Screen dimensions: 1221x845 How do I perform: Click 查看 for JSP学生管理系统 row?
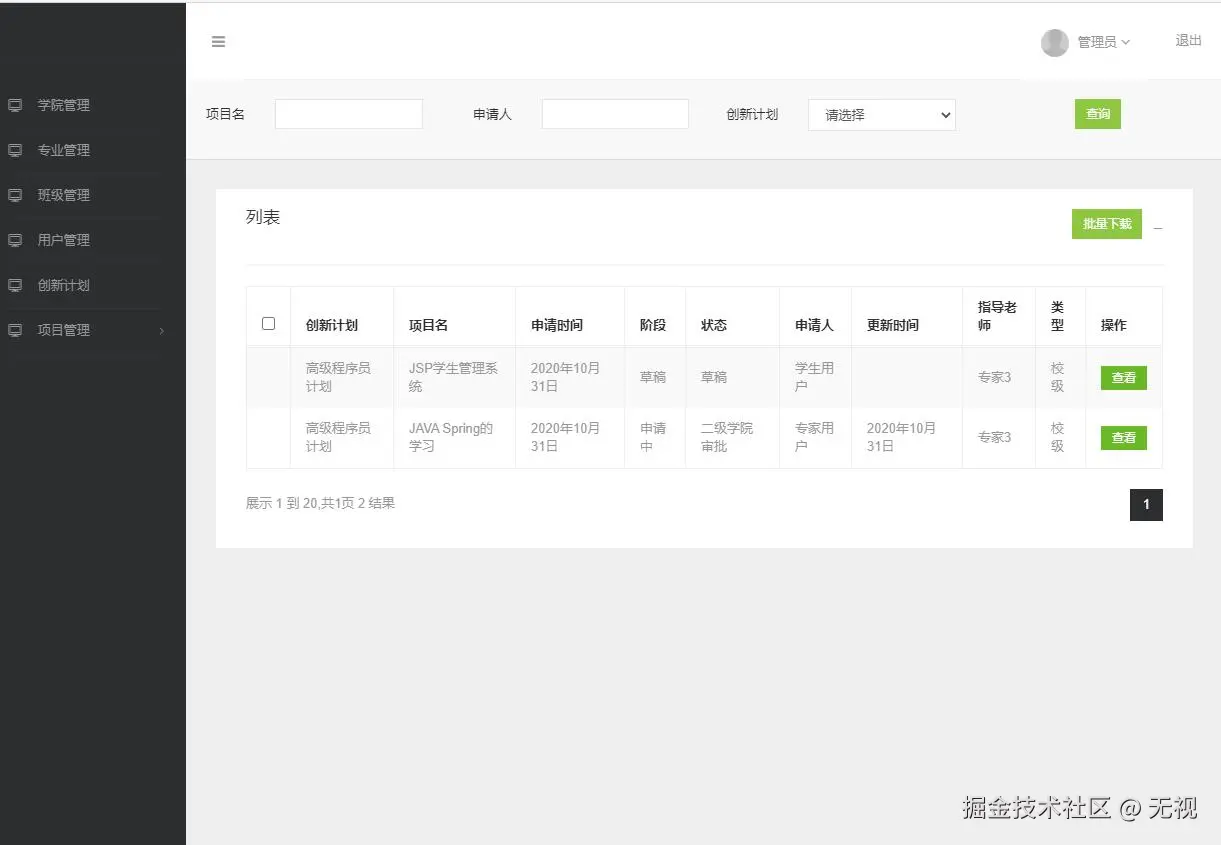click(x=1124, y=378)
